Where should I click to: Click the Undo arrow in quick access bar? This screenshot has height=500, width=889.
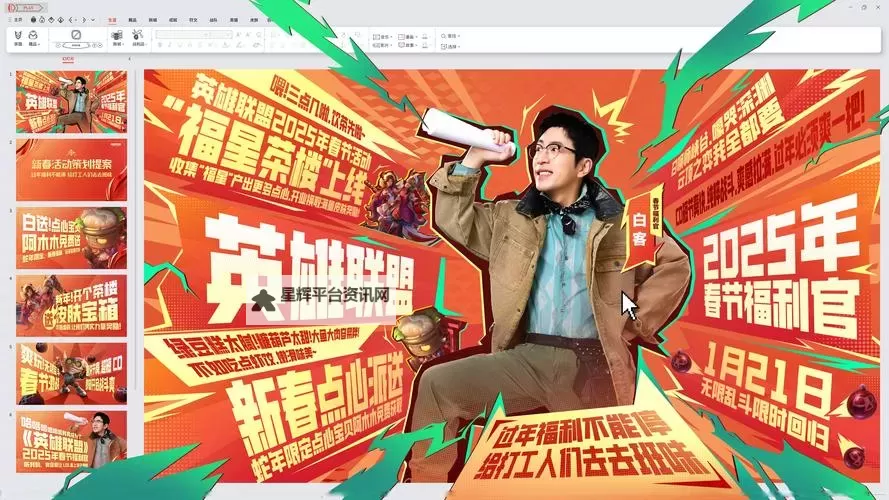(x=71, y=20)
